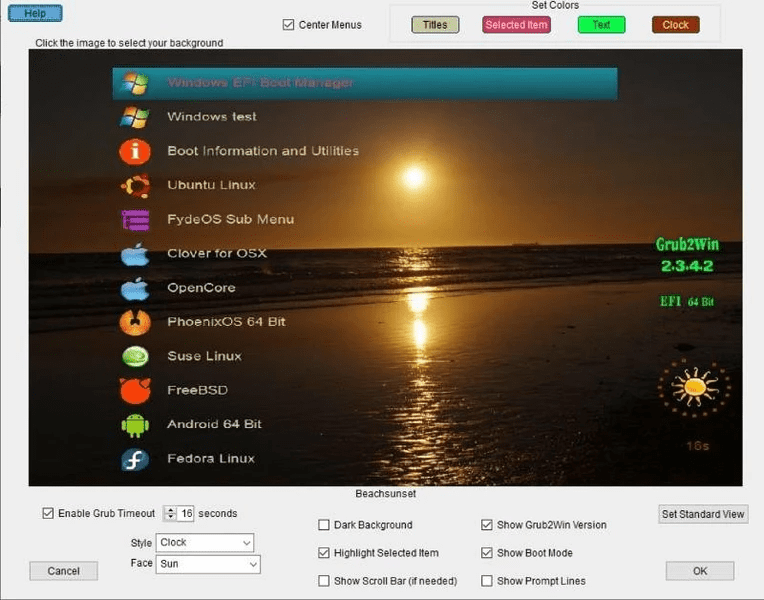The image size is (764, 600).
Task: Click the PhoenixOS 64 Bit icon
Action: [135, 323]
